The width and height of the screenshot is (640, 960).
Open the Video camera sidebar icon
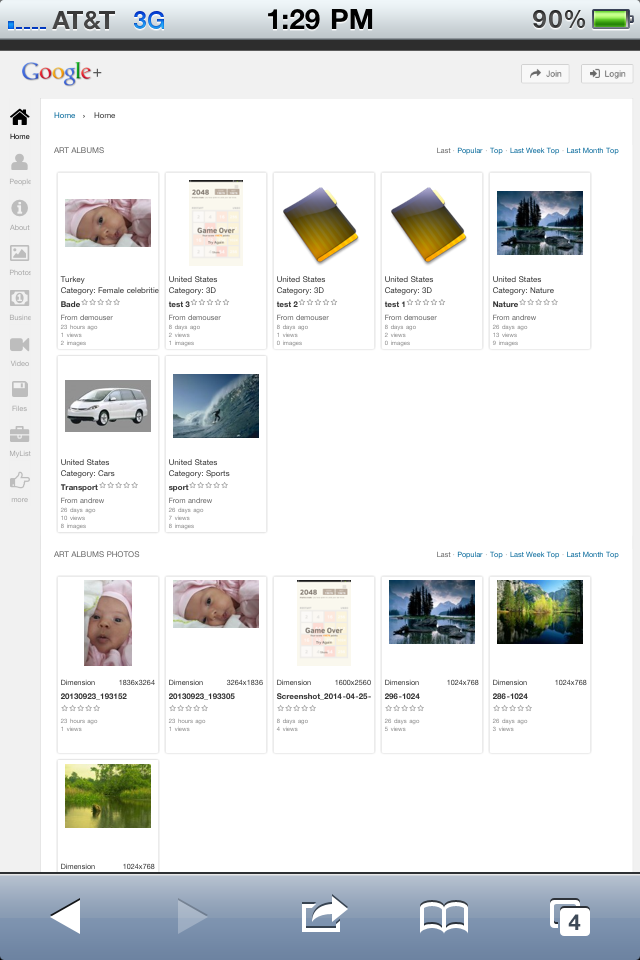tap(20, 344)
